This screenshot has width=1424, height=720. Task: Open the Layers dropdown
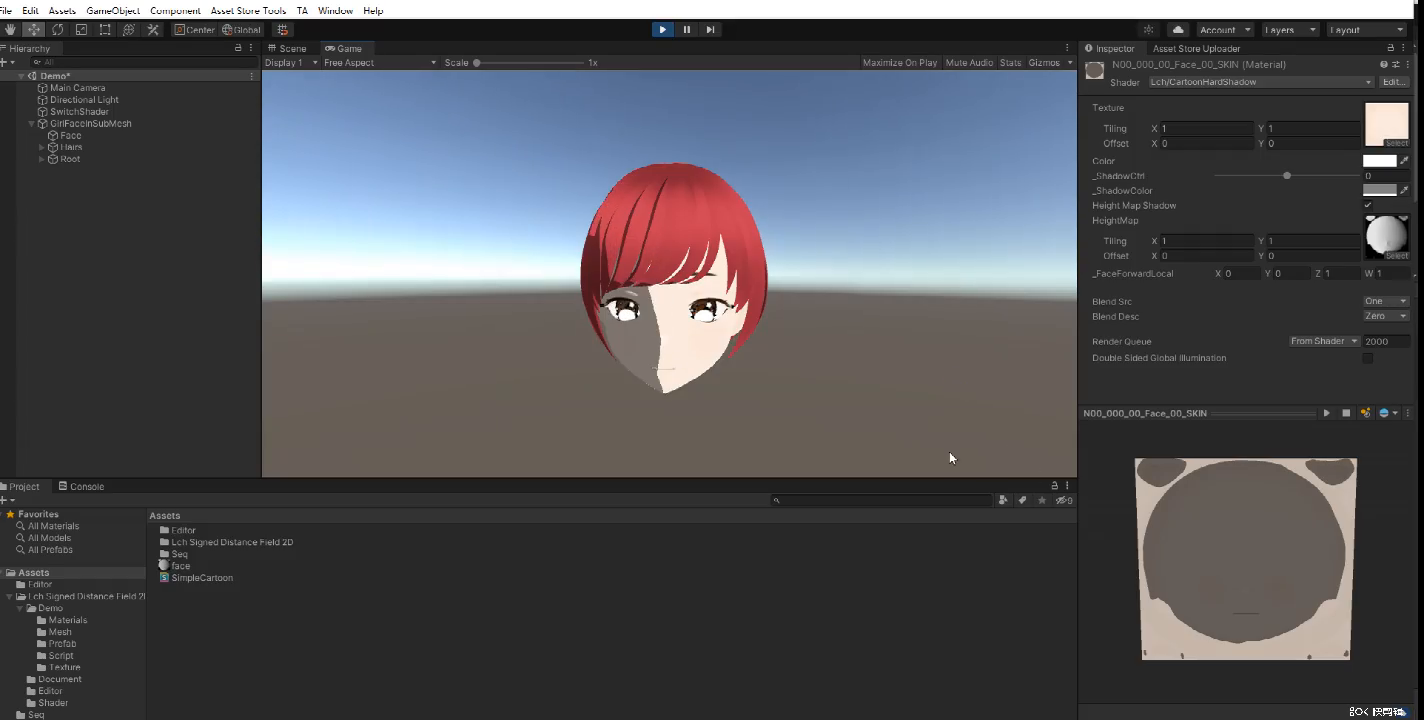click(x=1290, y=30)
